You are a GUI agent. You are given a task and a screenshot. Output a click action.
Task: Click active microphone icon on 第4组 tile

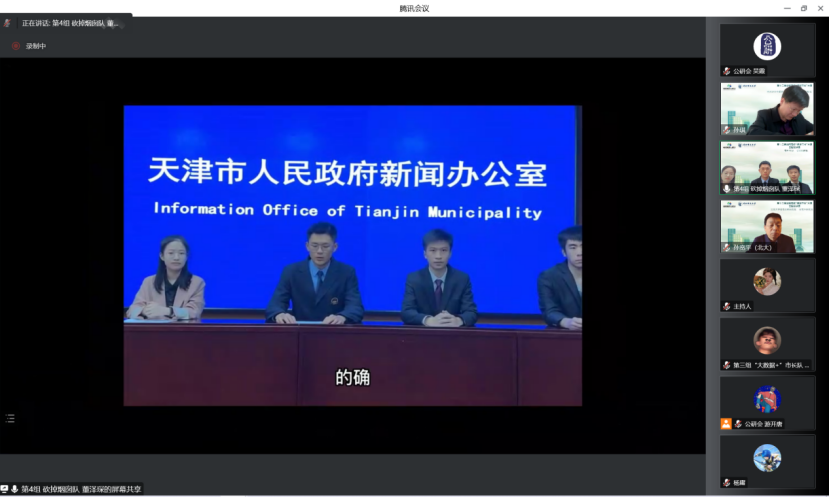(x=727, y=188)
